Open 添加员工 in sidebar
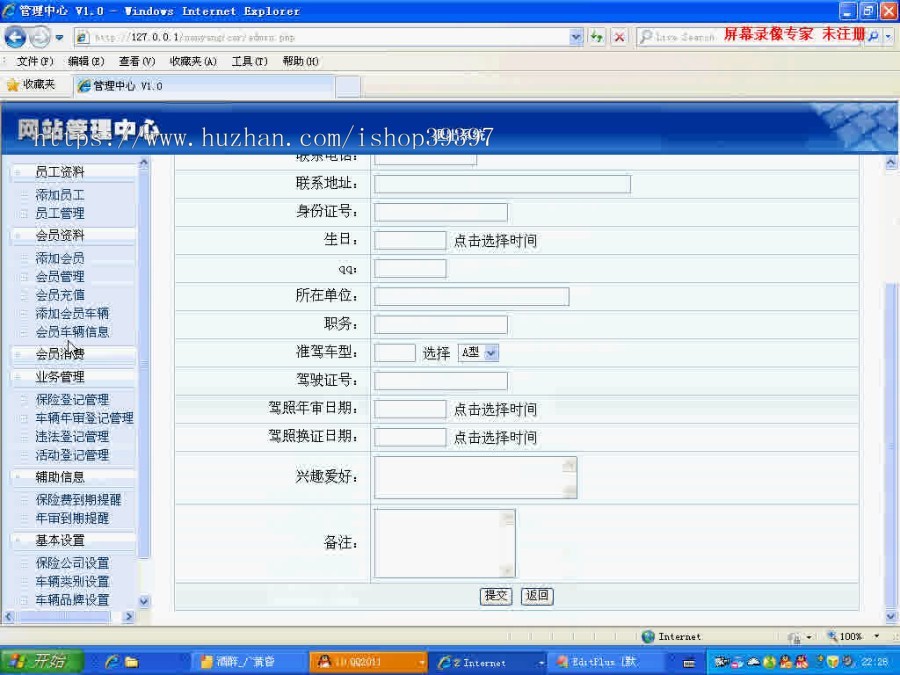The image size is (900, 675). (60, 195)
